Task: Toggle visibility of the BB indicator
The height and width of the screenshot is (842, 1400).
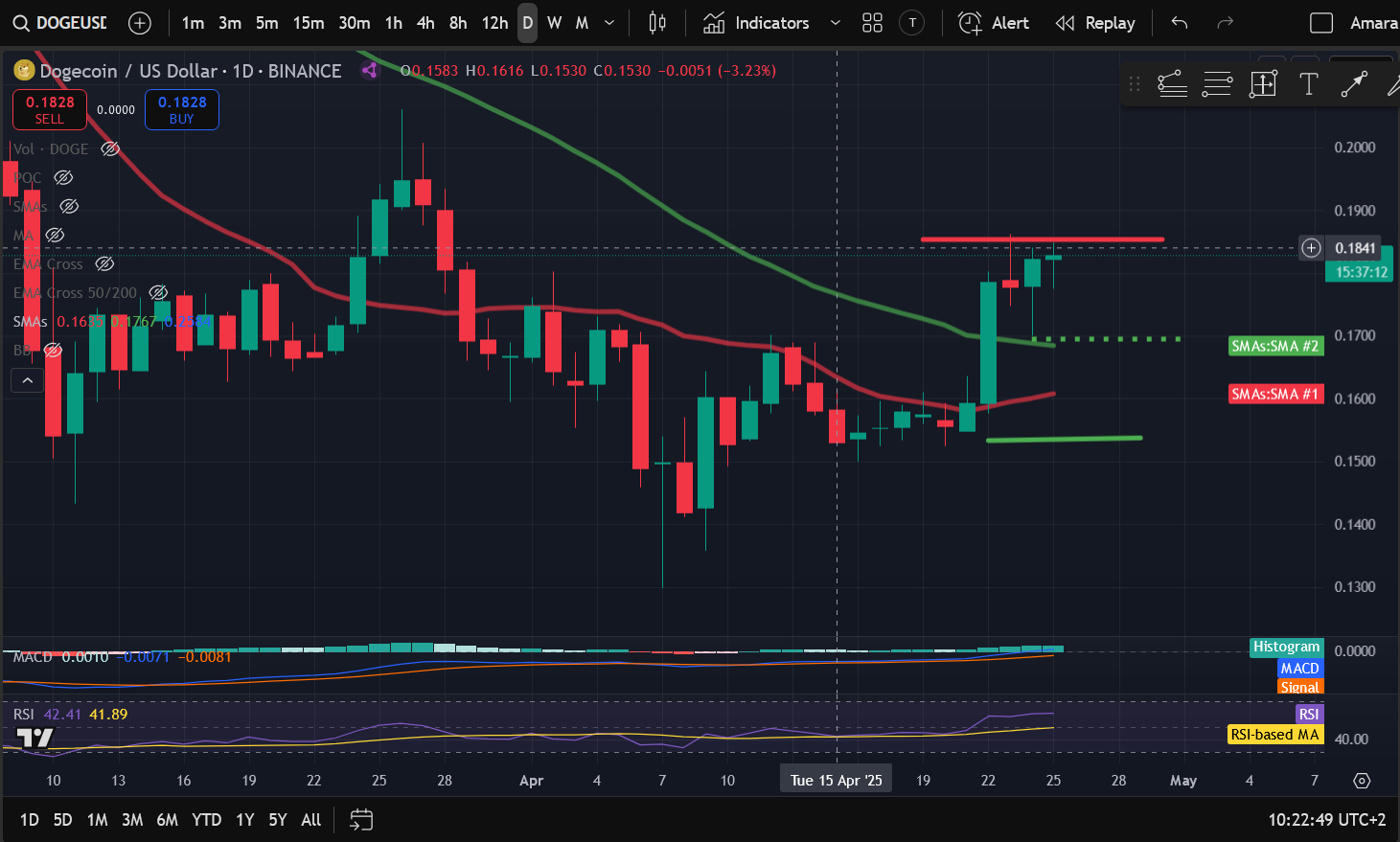Action: [54, 351]
